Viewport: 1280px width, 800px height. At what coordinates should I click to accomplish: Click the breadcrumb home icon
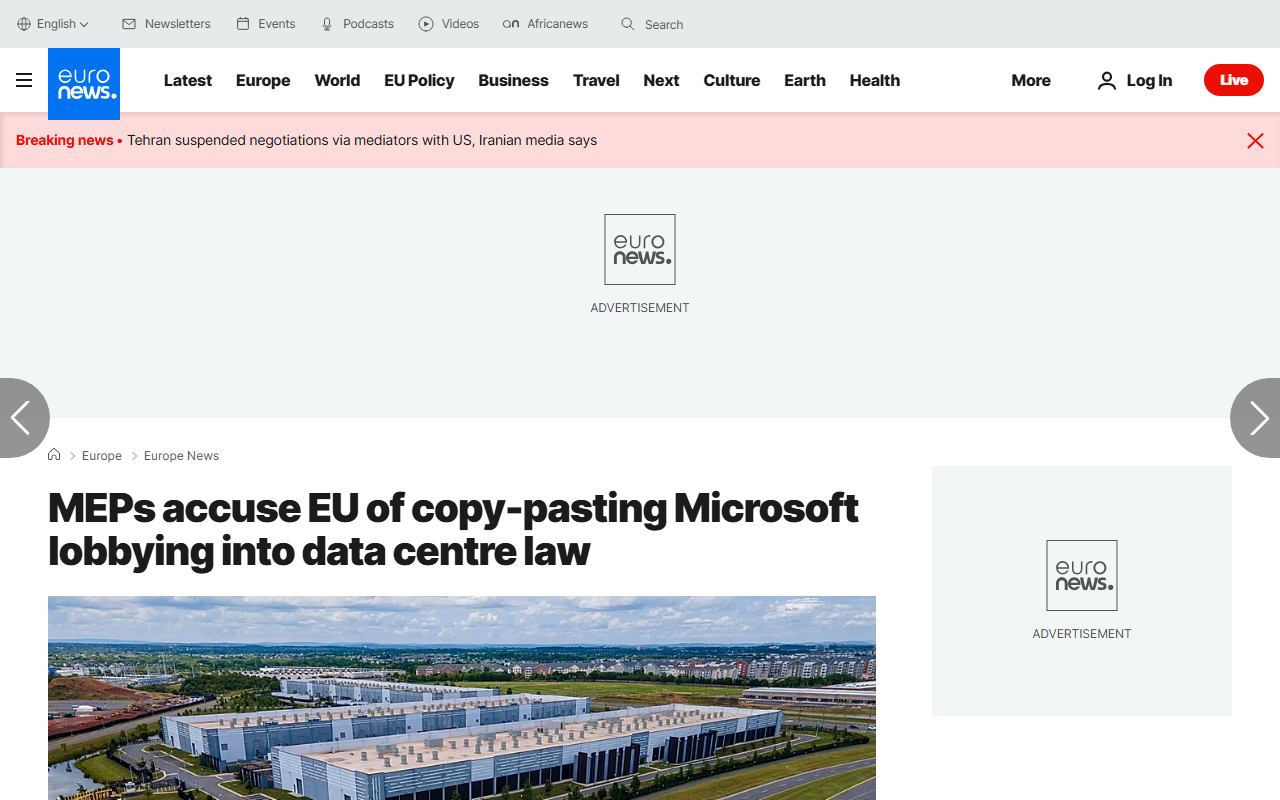(54, 455)
